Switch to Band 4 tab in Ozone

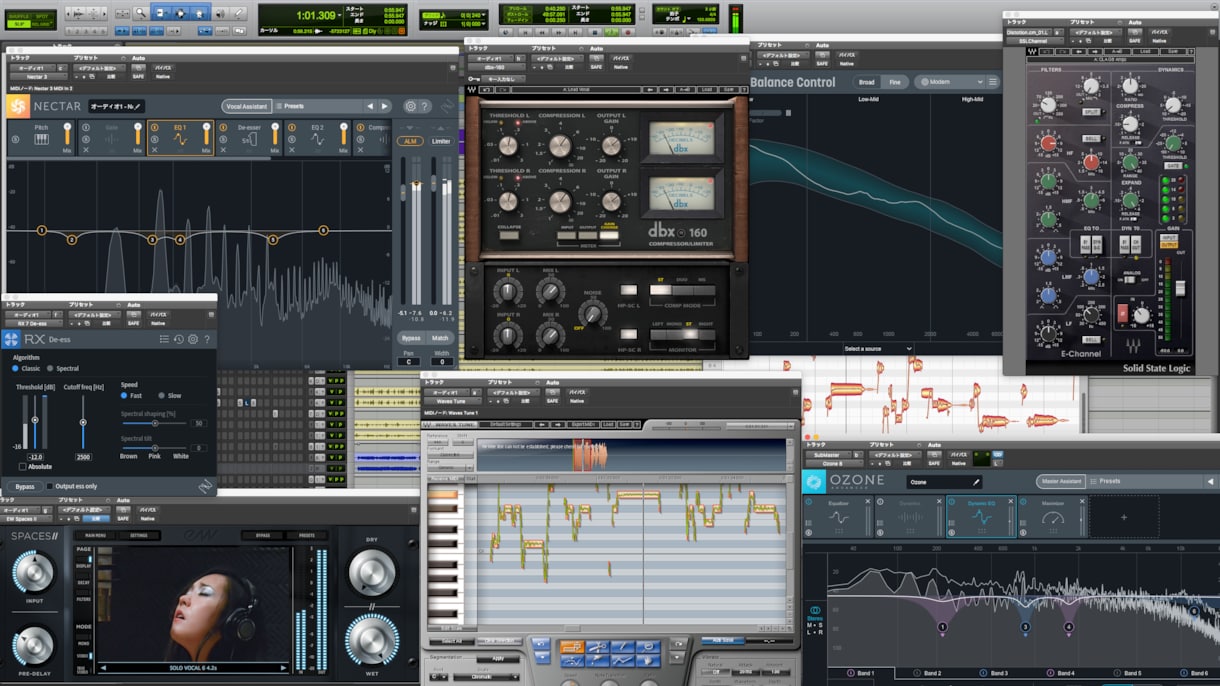point(1060,673)
